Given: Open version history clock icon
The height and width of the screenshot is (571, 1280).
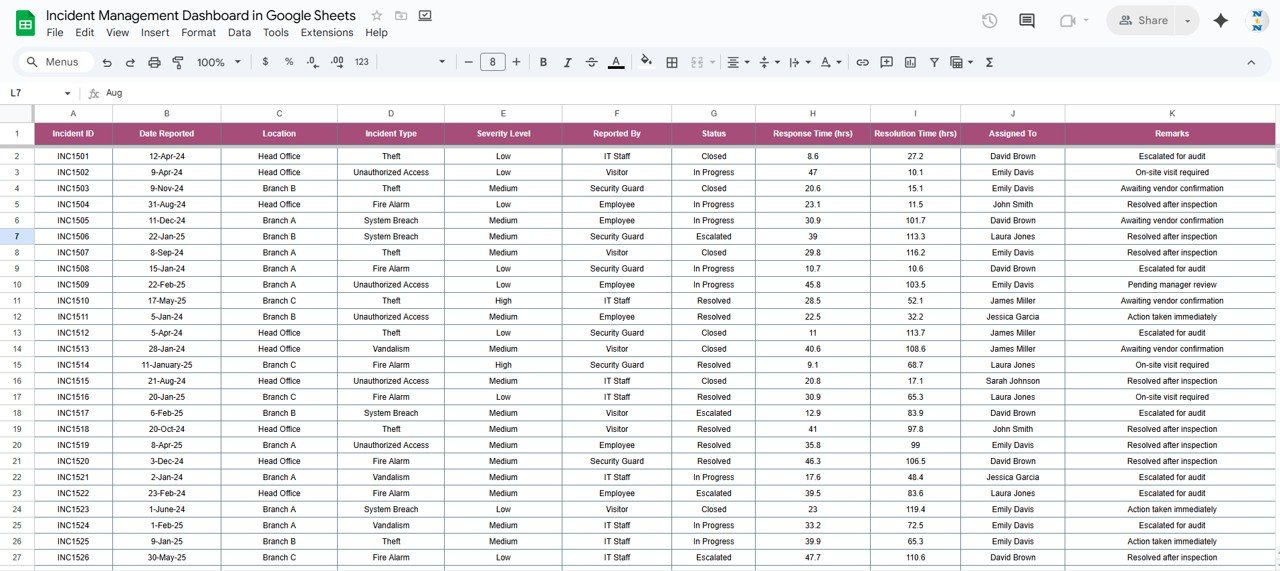Looking at the screenshot, I should point(990,20).
